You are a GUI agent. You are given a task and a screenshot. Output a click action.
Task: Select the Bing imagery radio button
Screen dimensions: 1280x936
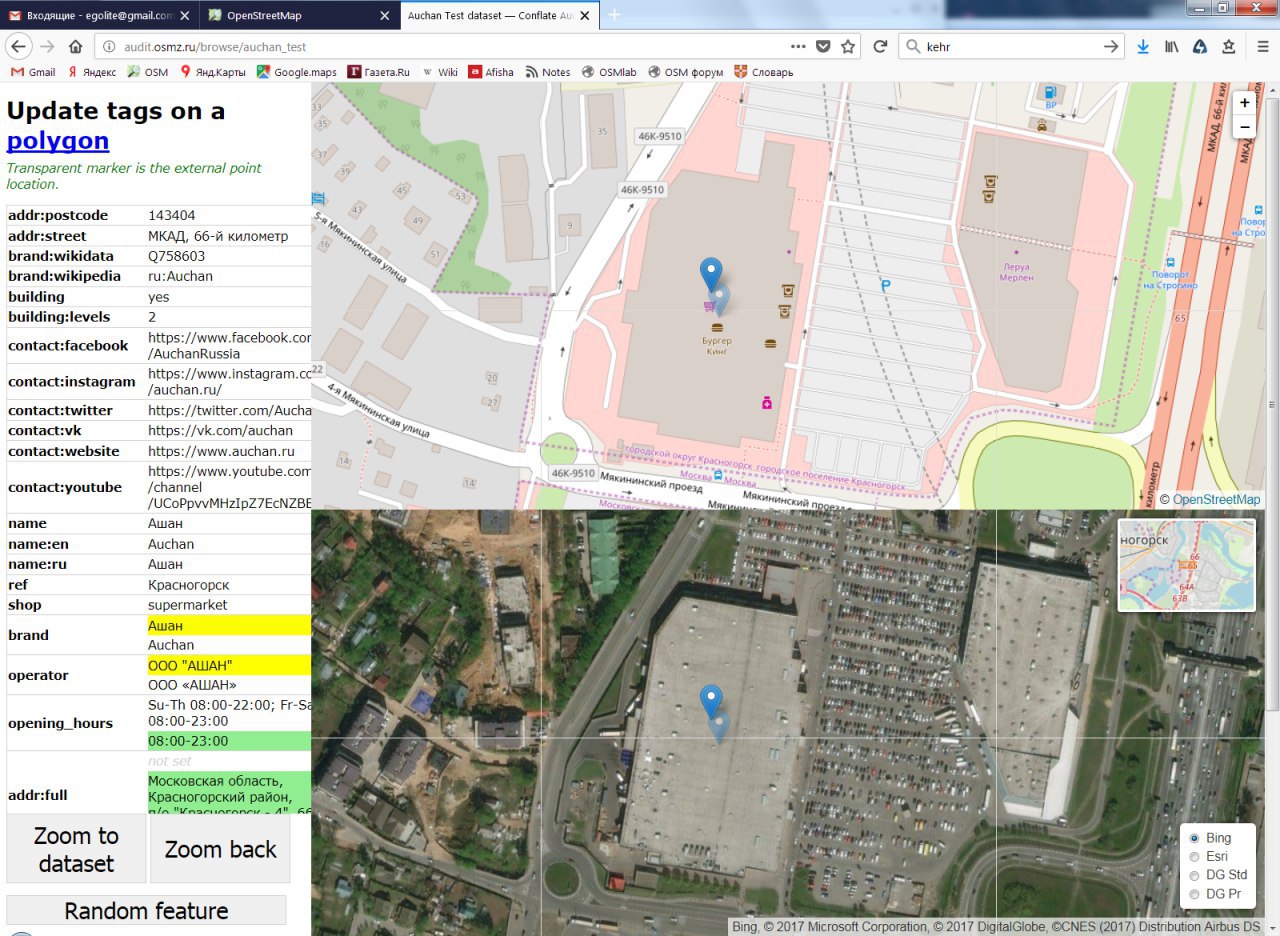[1193, 838]
